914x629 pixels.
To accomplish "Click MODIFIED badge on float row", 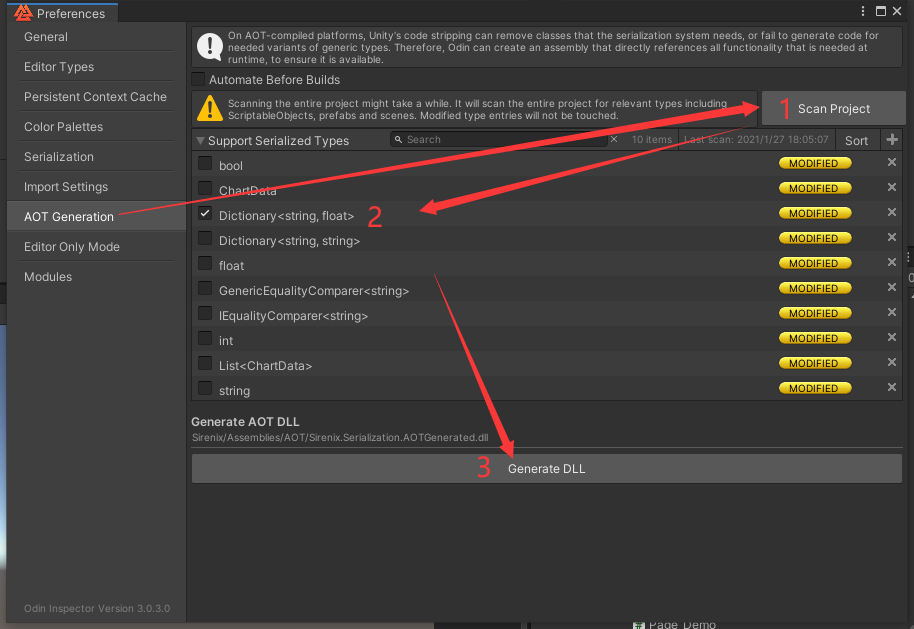I will [x=815, y=263].
